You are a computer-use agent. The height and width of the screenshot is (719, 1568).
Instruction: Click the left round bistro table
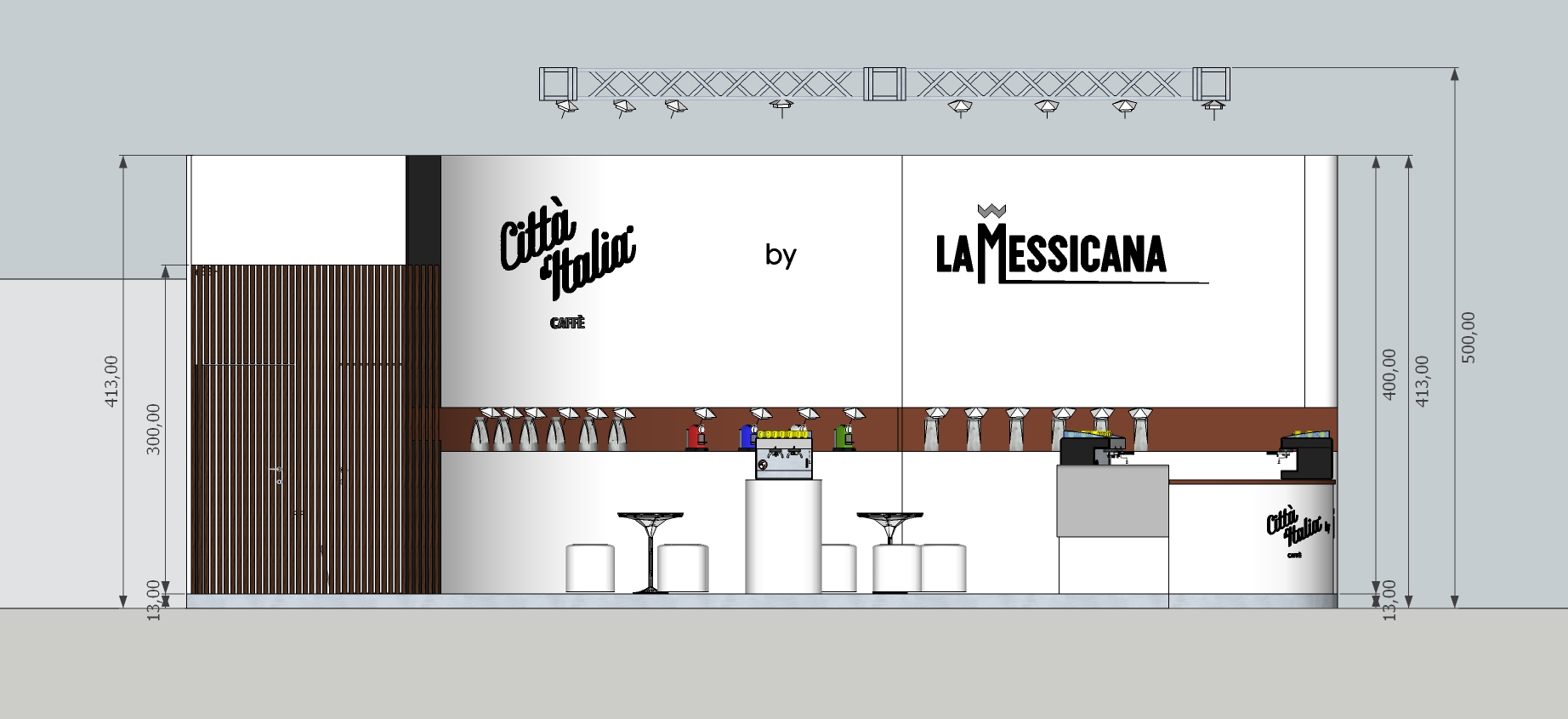650,552
